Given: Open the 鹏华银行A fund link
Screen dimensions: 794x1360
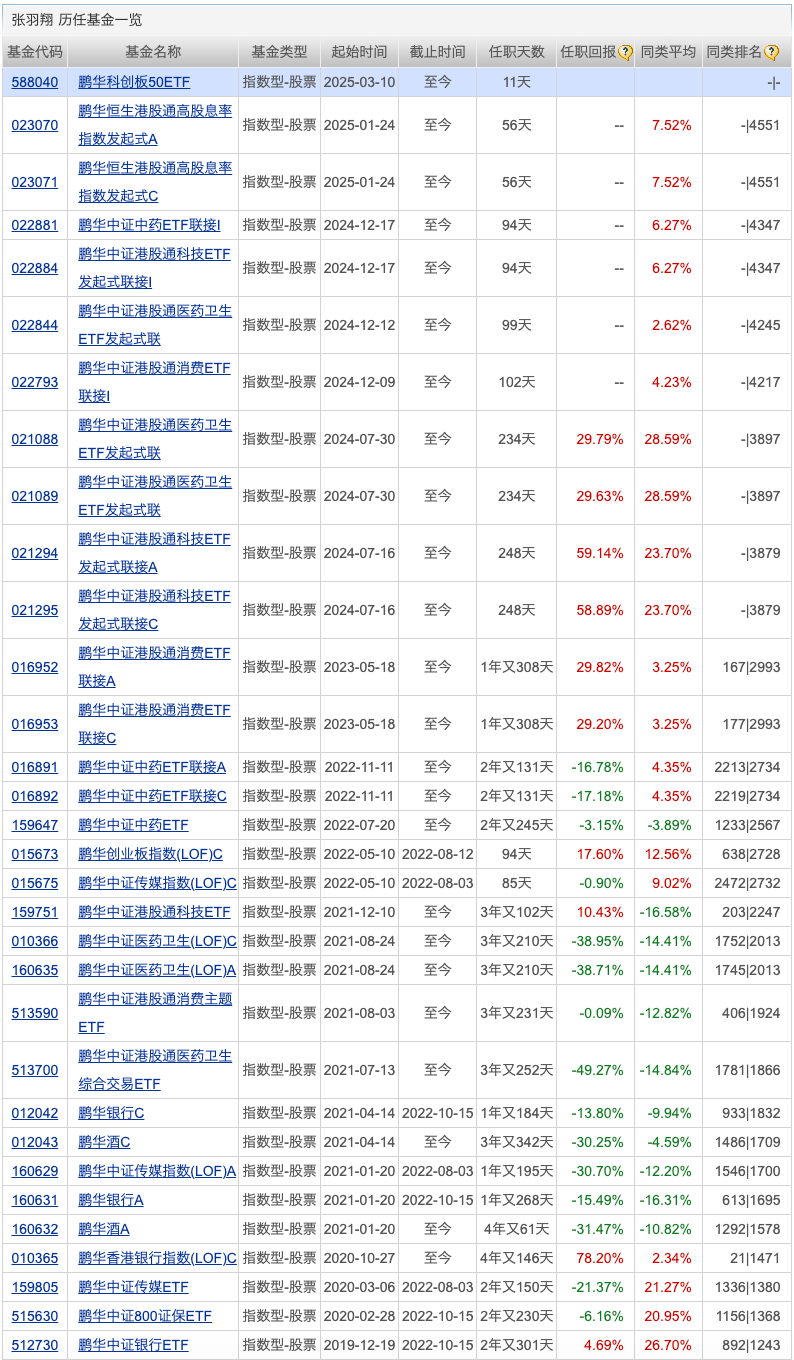Looking at the screenshot, I should 111,1200.
